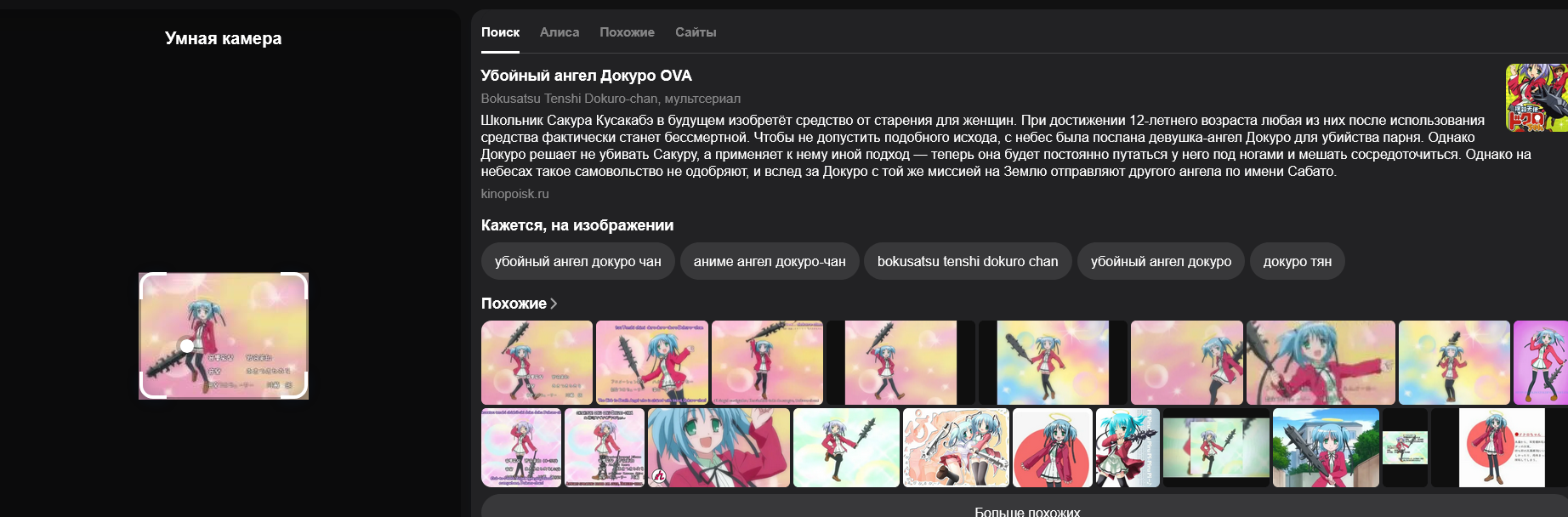The width and height of the screenshot is (1568, 517).
Task: Open the blurry close-up thumbnail of girl swinging club
Action: pos(1321,362)
